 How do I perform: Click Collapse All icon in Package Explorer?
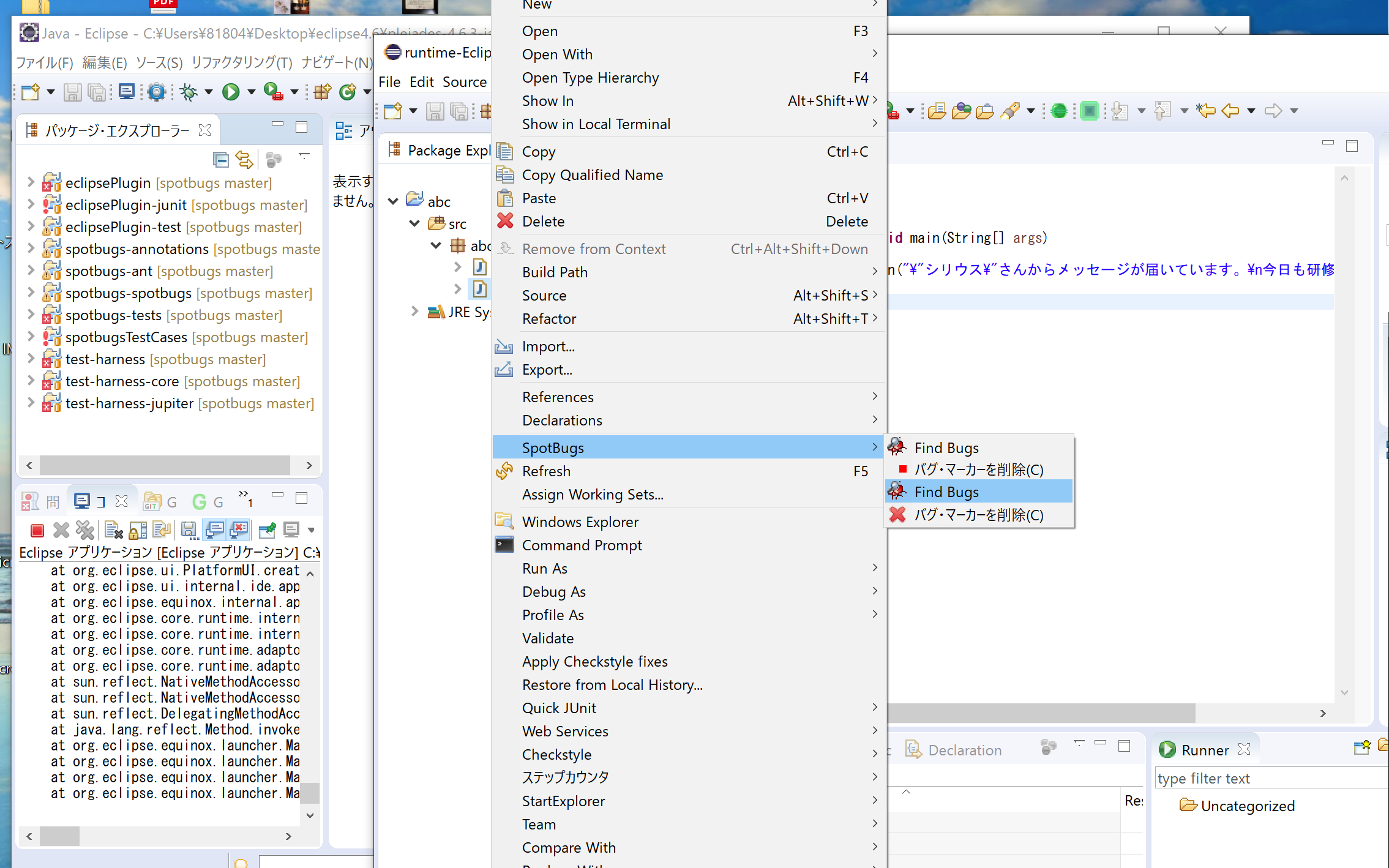point(220,160)
